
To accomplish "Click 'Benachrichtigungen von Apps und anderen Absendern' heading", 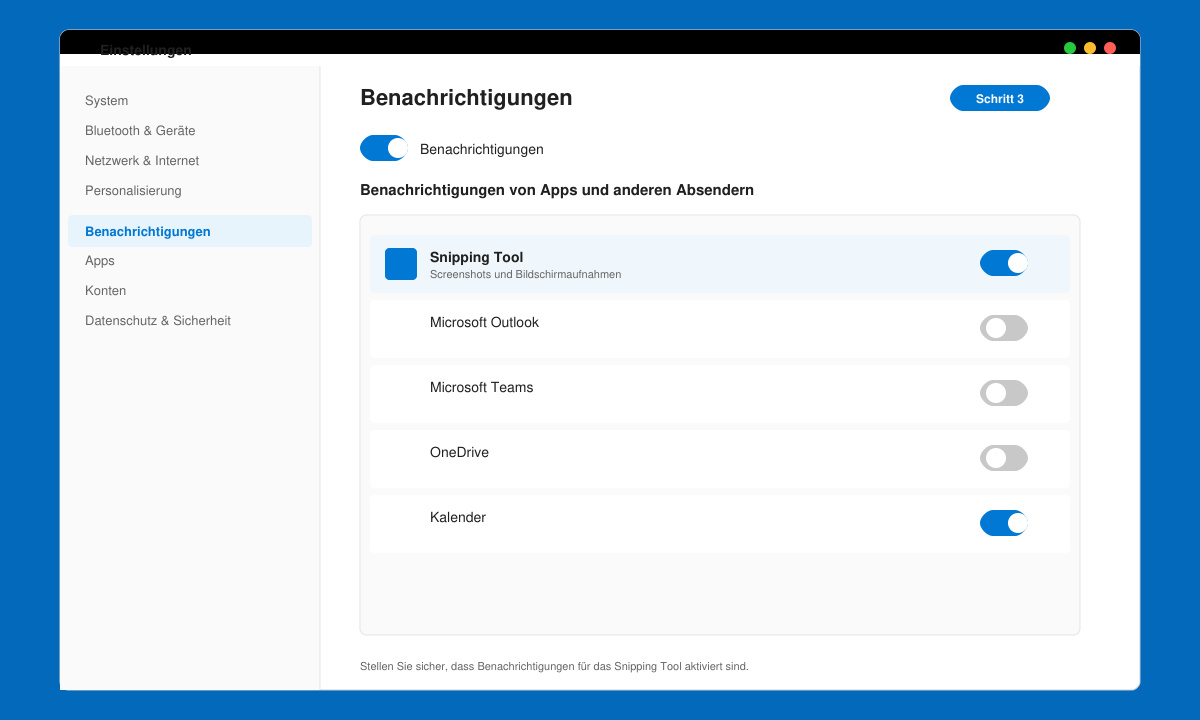I will 557,190.
